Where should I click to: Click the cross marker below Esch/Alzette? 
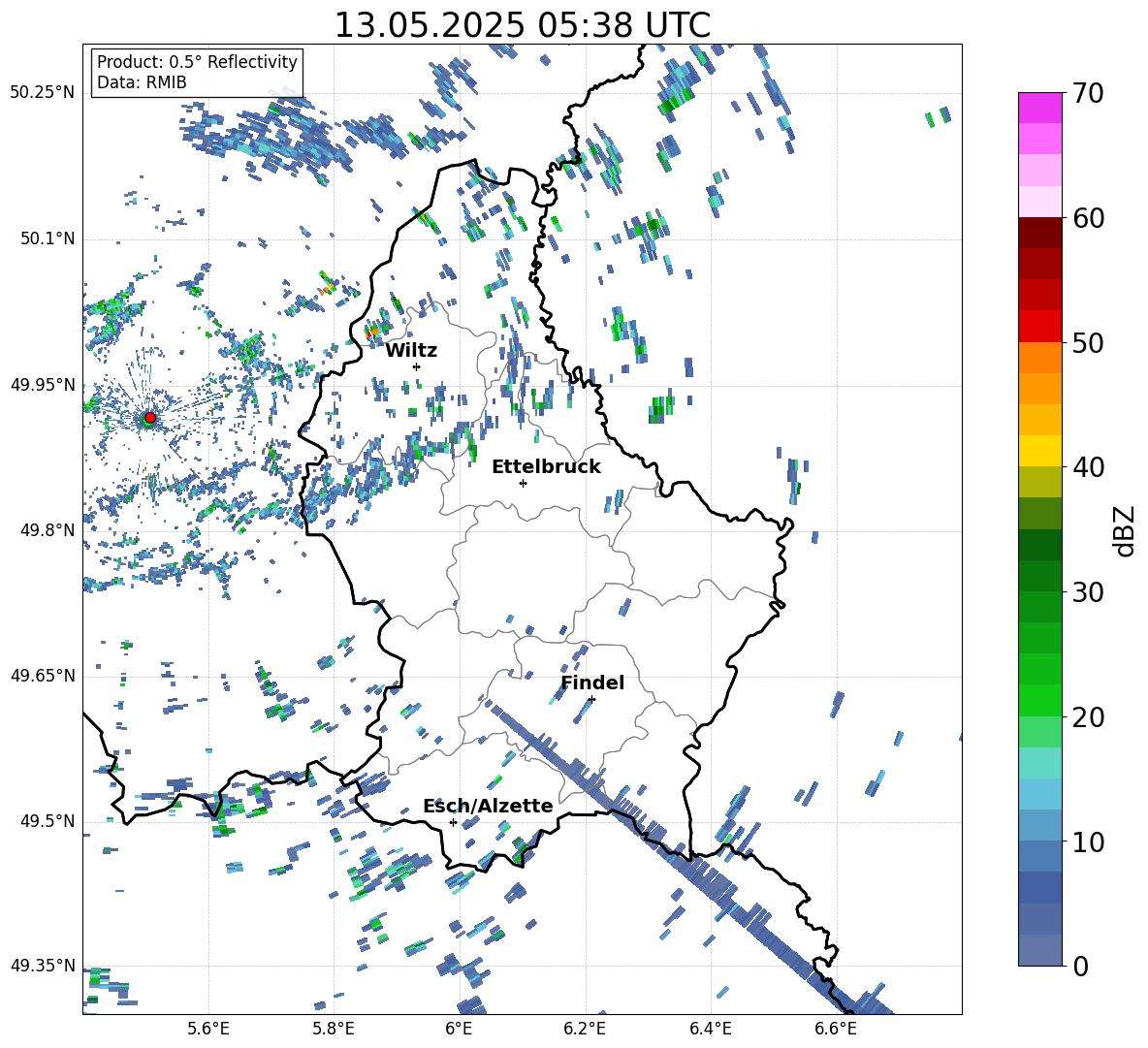pyautogui.click(x=453, y=822)
